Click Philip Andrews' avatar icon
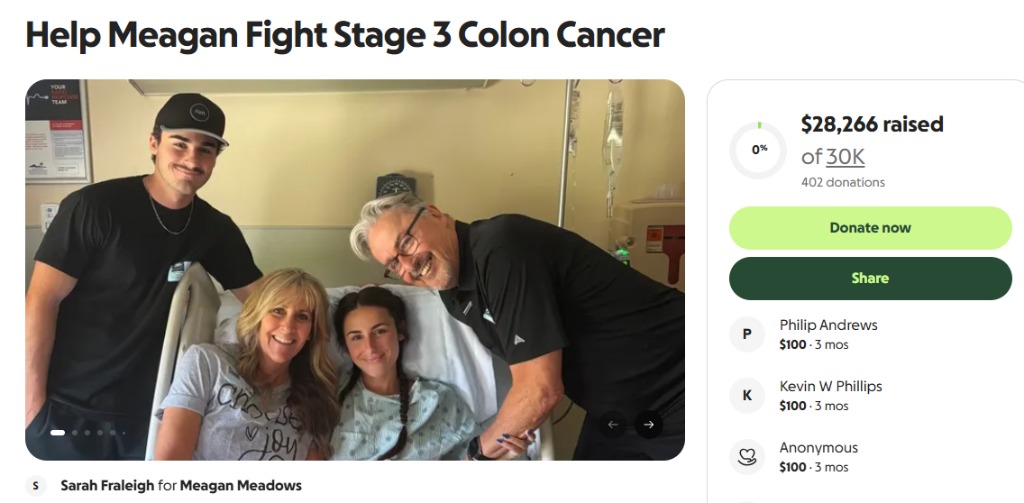The image size is (1024, 503). coord(746,335)
